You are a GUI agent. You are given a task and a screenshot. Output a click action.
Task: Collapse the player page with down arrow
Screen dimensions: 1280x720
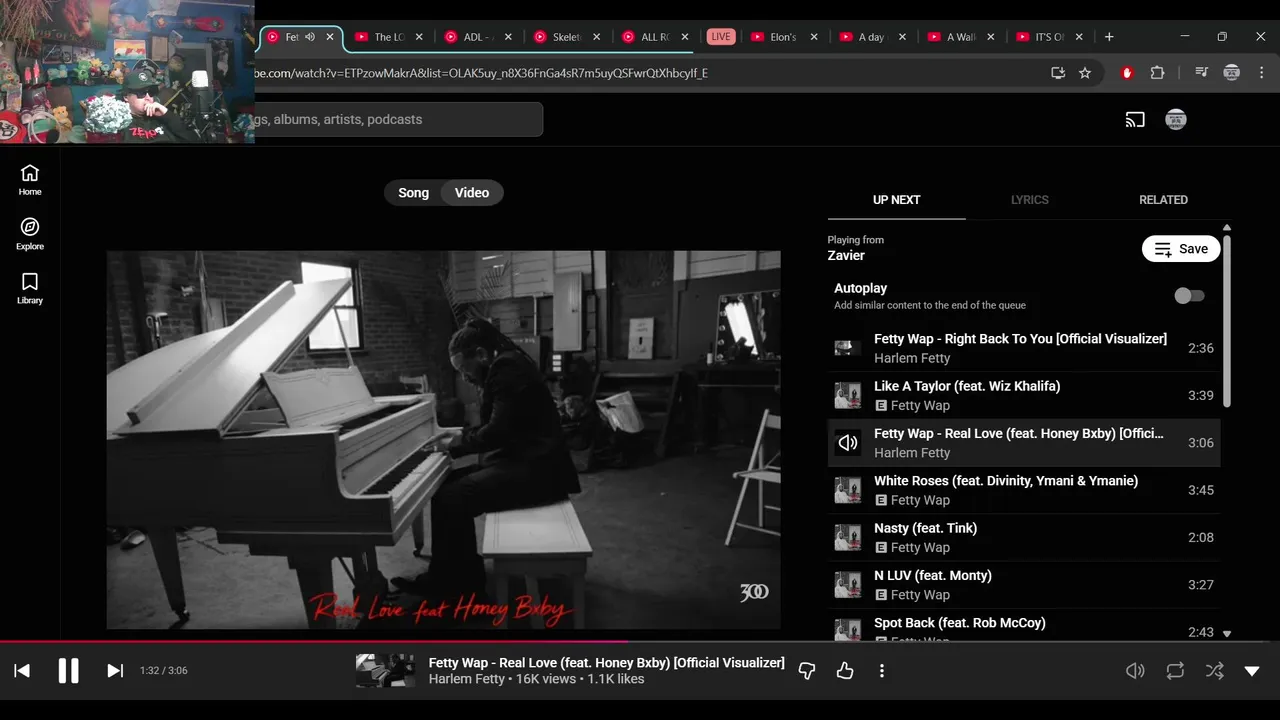coord(1252,671)
